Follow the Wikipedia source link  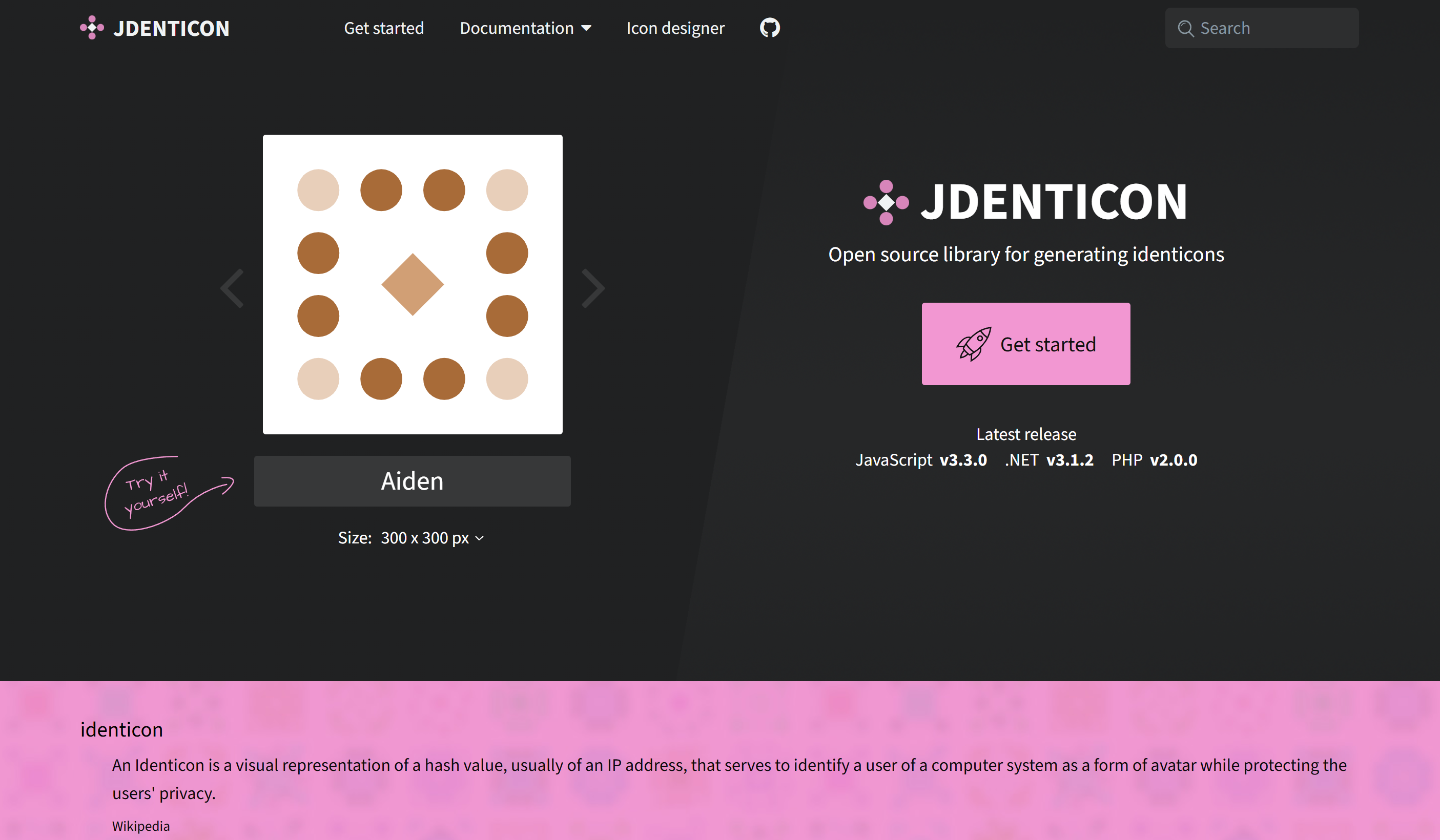click(140, 826)
